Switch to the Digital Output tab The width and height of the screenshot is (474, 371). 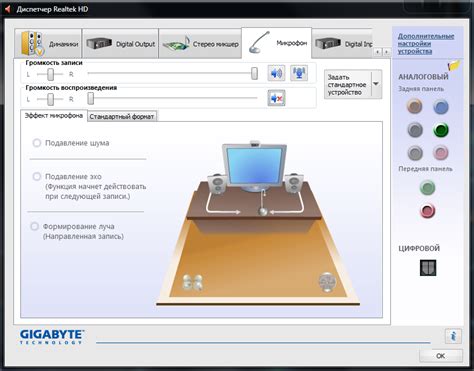[120, 44]
